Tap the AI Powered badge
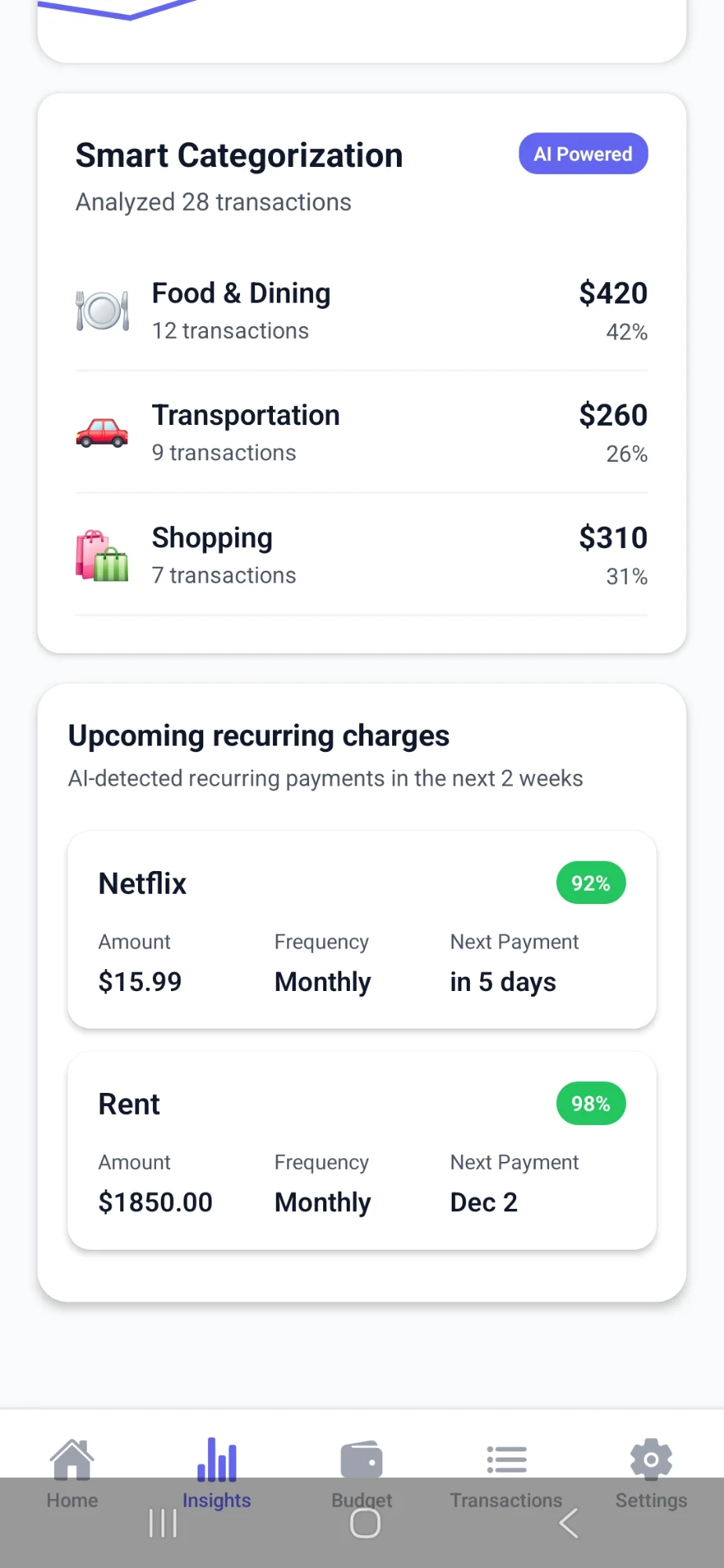 [583, 154]
